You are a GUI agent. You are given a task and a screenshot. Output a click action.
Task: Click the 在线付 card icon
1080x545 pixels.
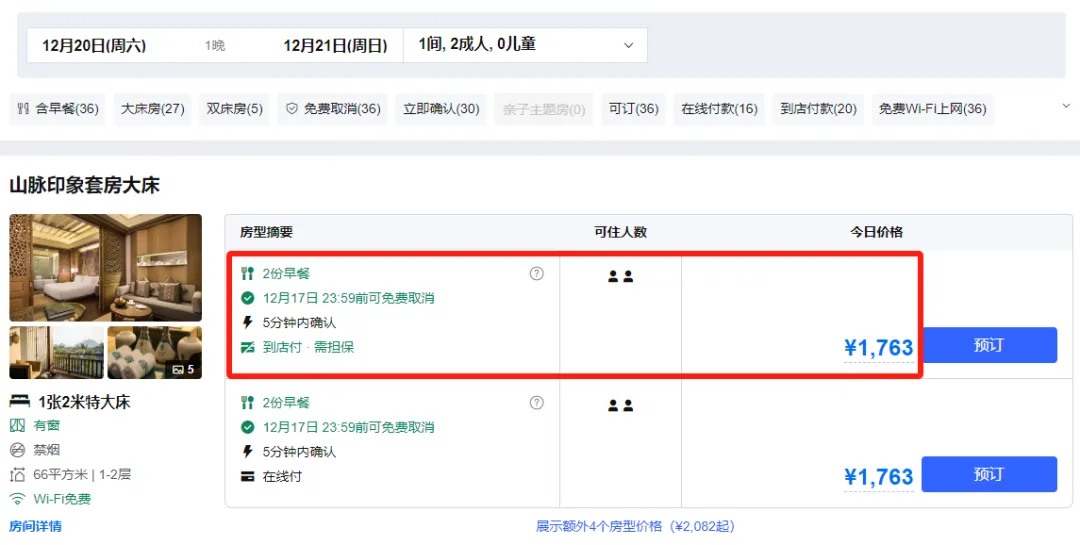pos(248,476)
